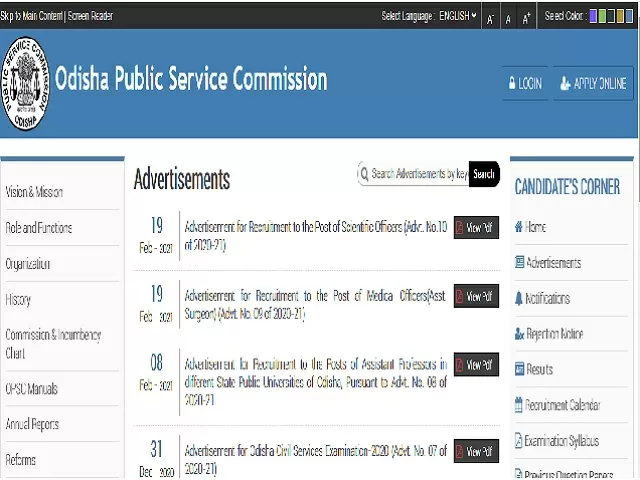Click the magnifier icon in the search box
640x480 pixels.
[364, 173]
